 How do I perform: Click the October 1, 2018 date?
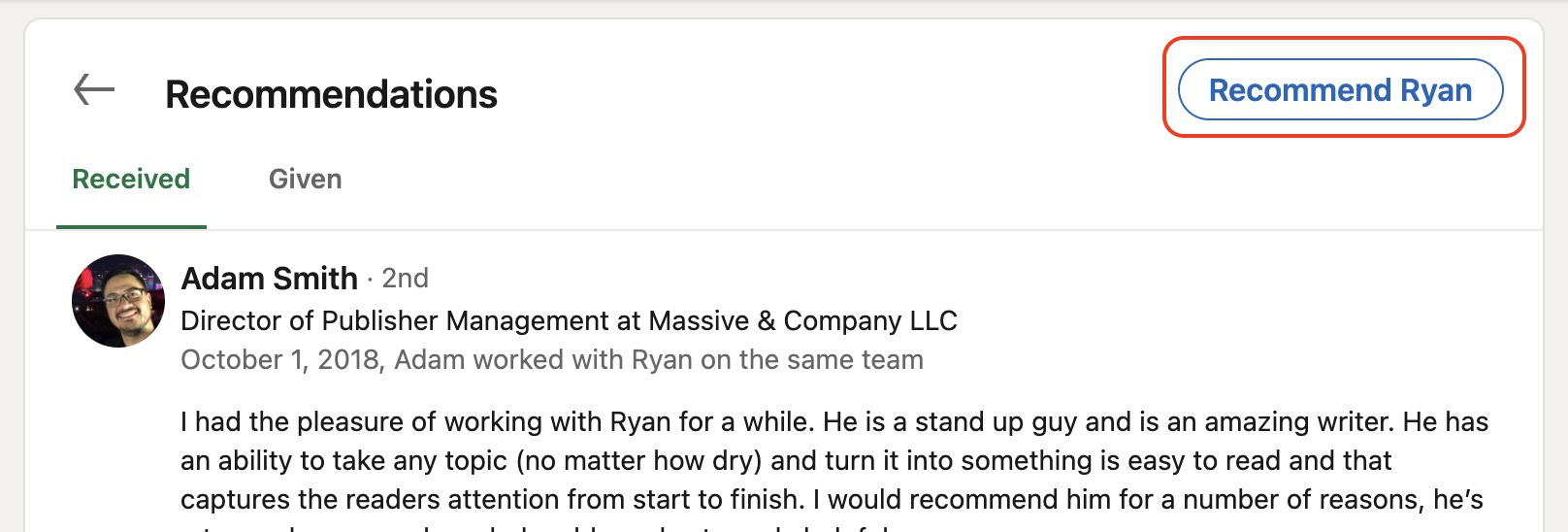pyautogui.click(x=281, y=360)
